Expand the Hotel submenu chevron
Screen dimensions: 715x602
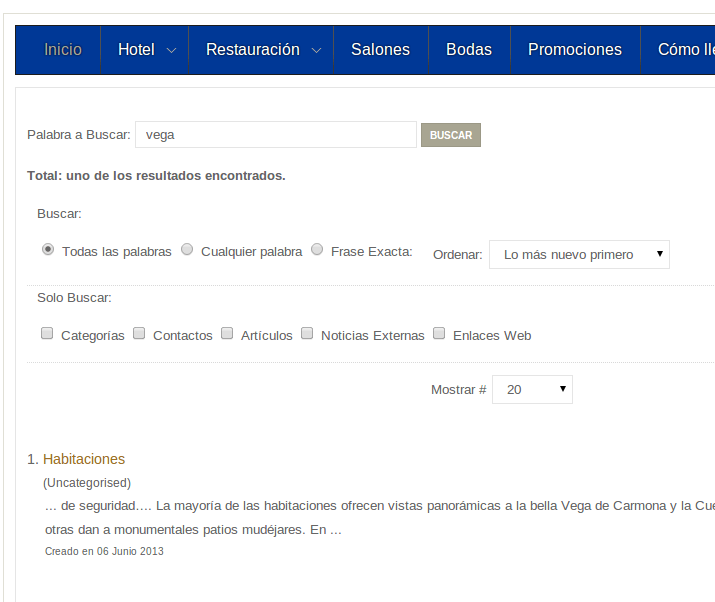[171, 50]
